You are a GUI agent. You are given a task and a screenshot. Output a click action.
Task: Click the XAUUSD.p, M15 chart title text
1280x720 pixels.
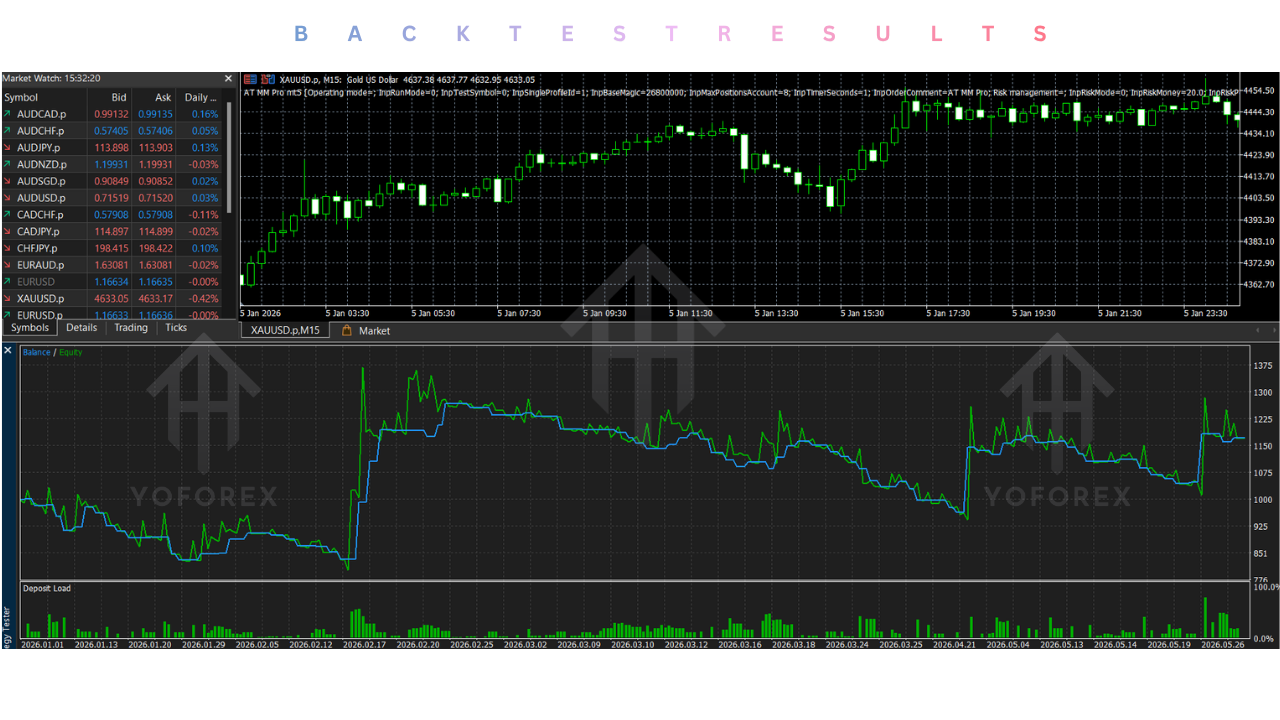click(x=310, y=79)
